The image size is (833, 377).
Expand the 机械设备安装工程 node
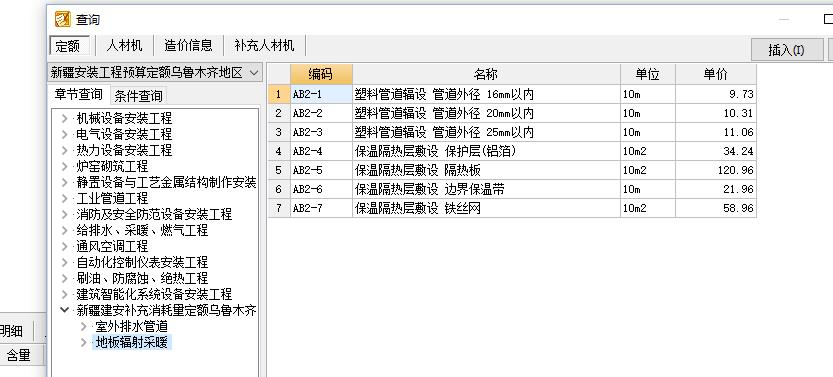click(x=65, y=118)
